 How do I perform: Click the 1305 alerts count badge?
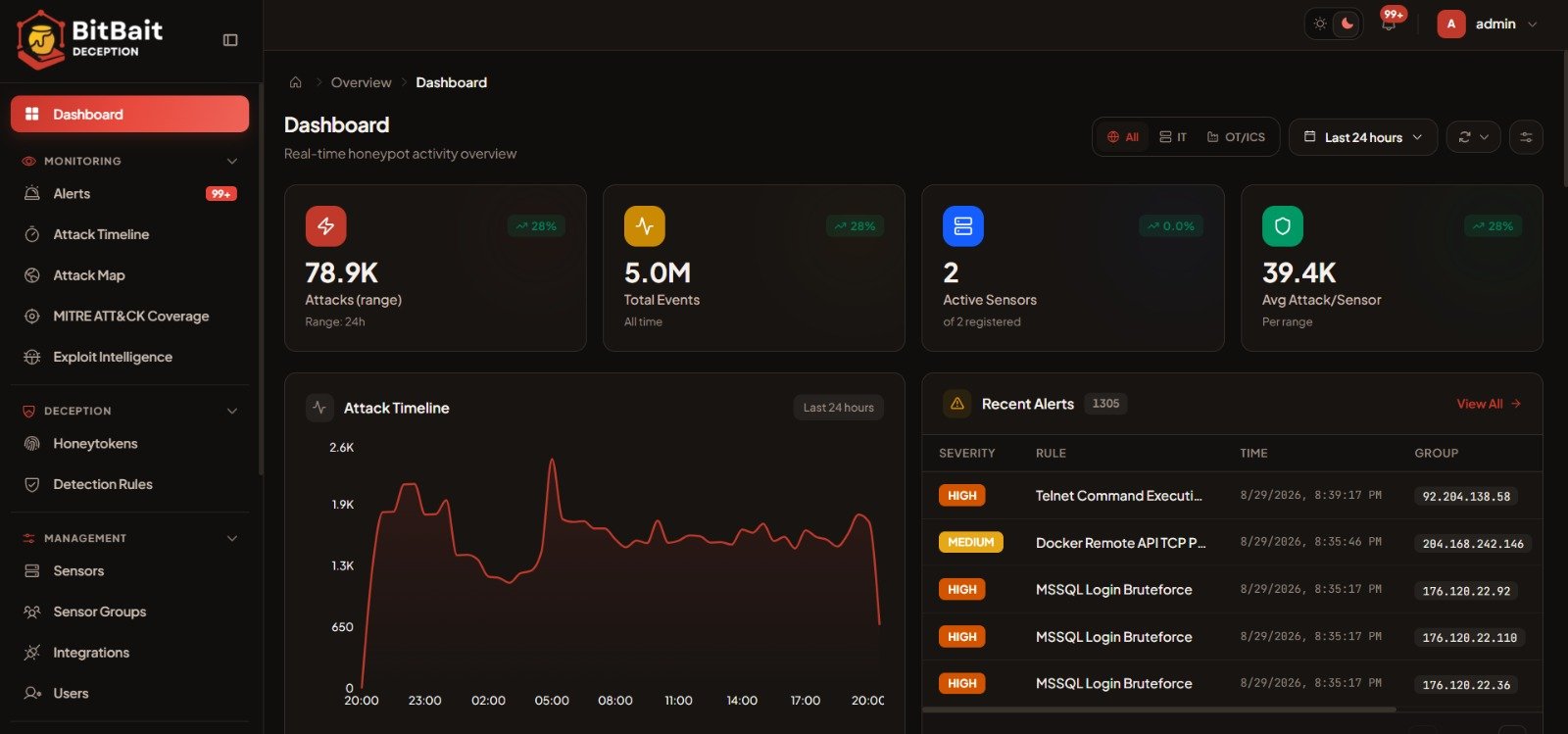click(x=1105, y=404)
